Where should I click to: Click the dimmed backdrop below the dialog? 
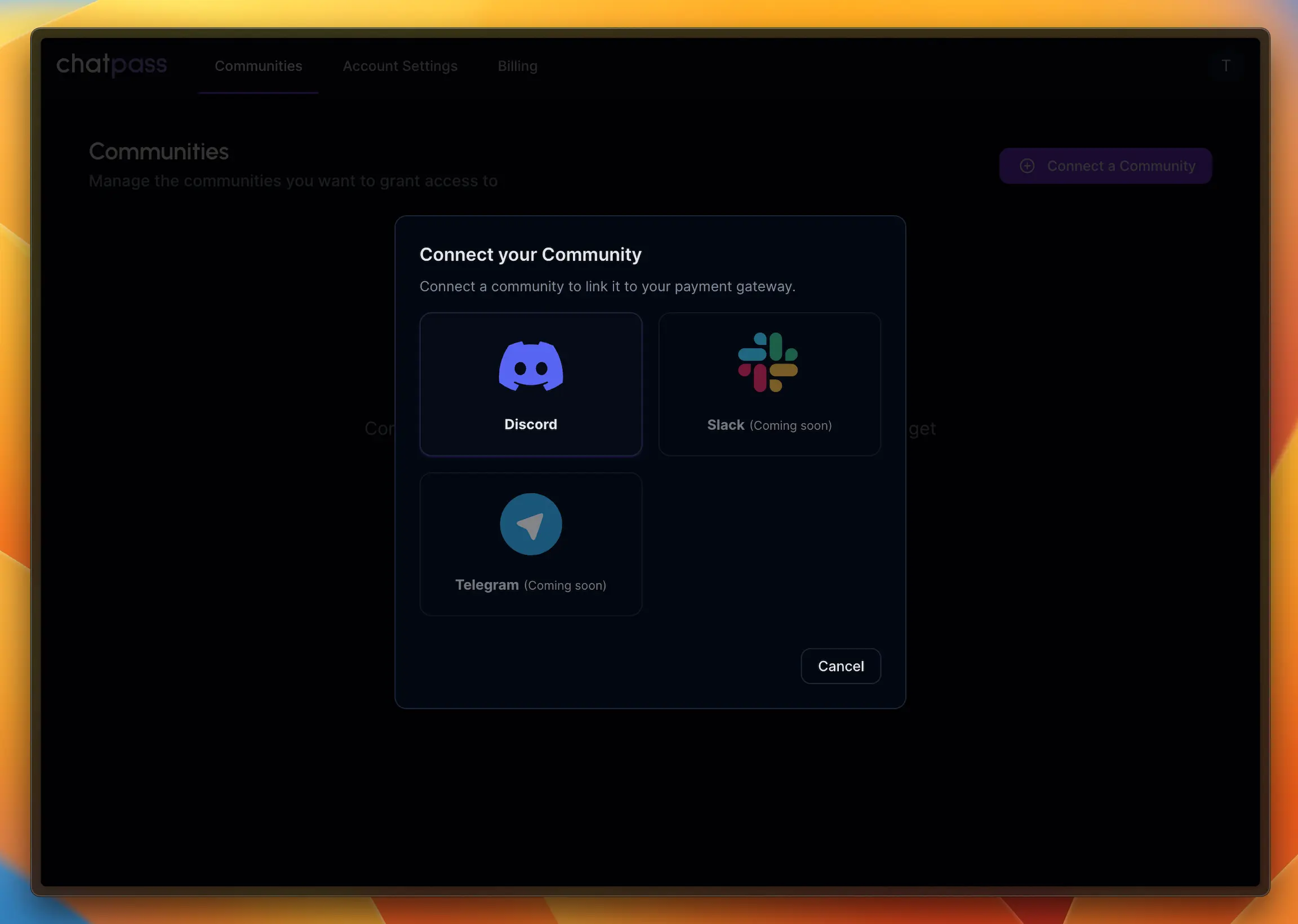650,797
